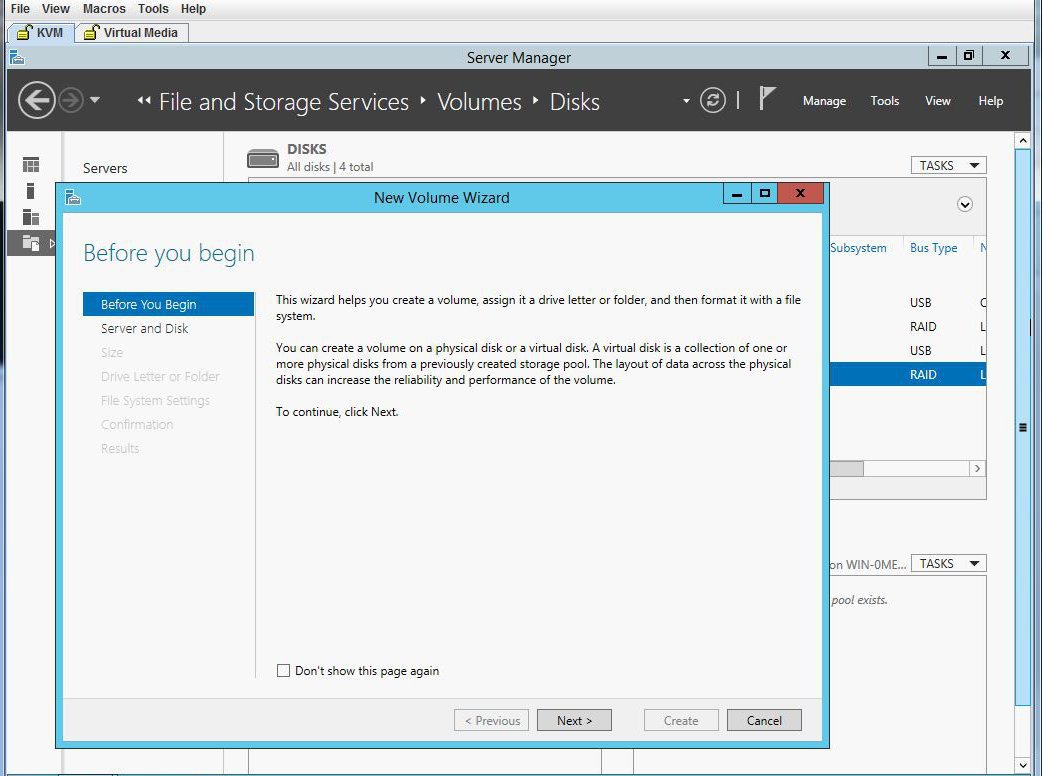Open the View menu in KVM menubar
Image resolution: width=1043 pixels, height=776 pixels.
[55, 9]
